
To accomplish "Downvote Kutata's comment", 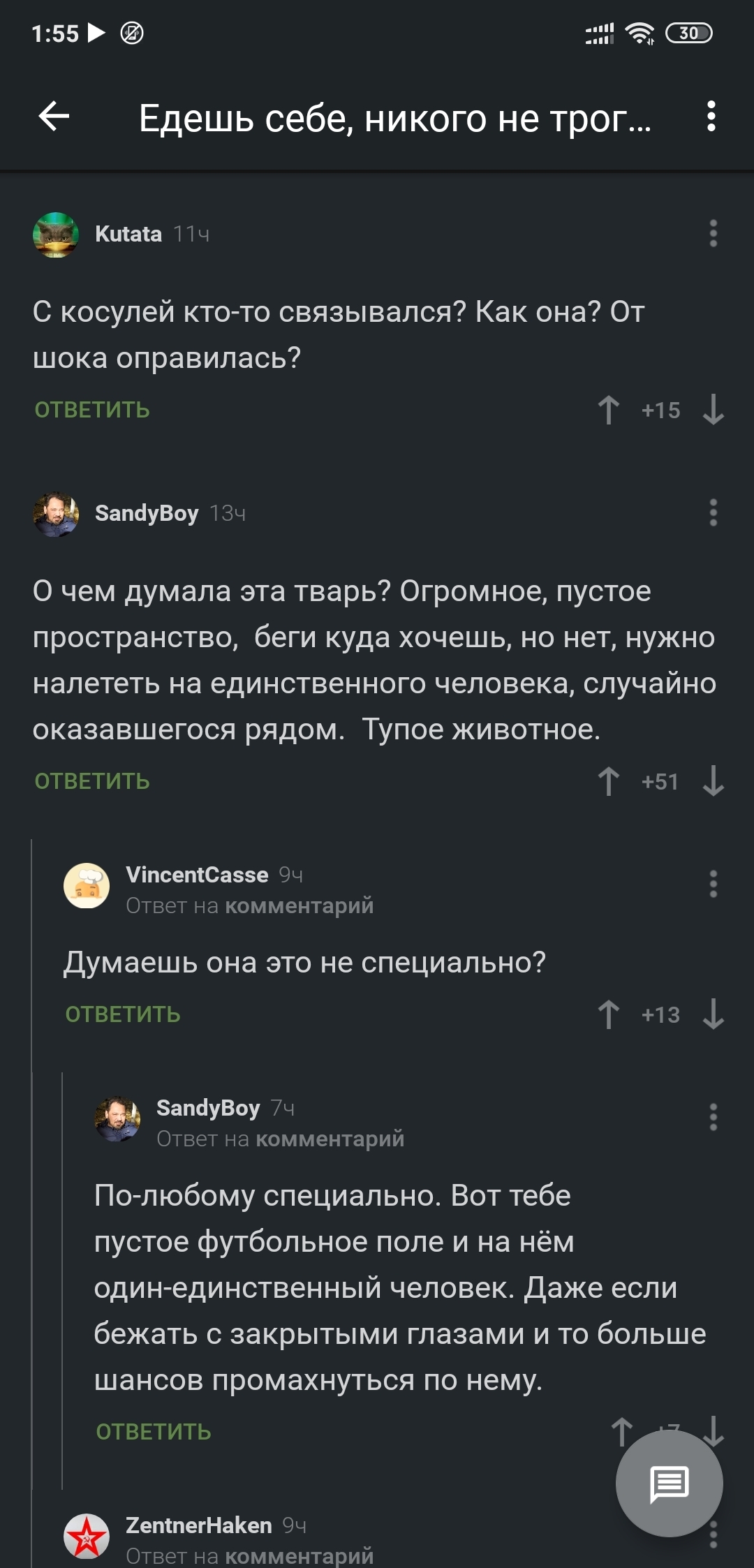I will coord(713,410).
